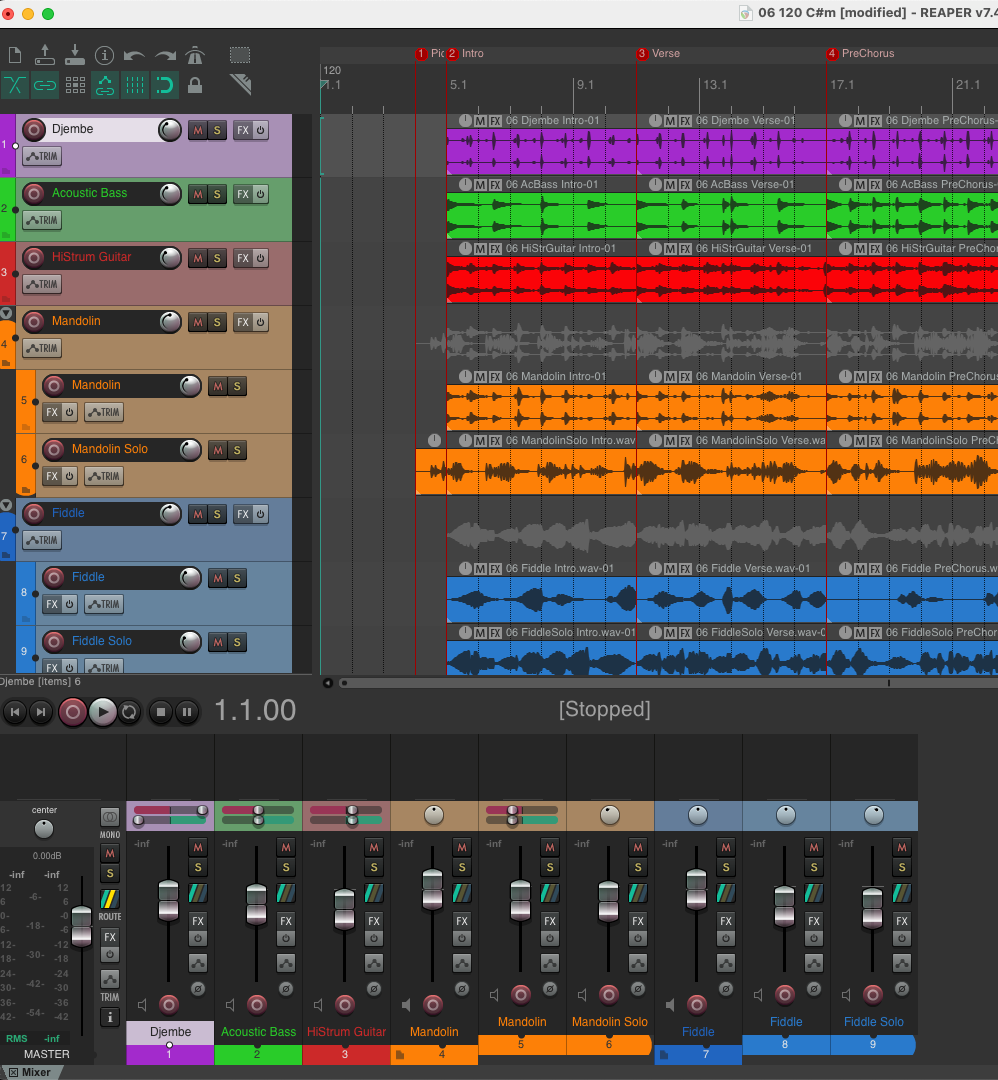Go to project end transport button
Viewport: 998px width, 1080px height.
pyautogui.click(x=41, y=712)
